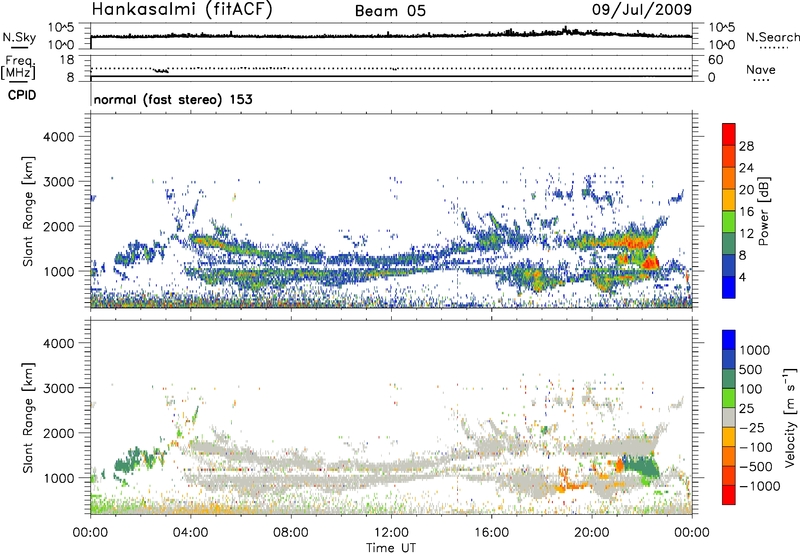Click the N.Sky legend label
Viewport: 800px width, 554px height.
click(19, 37)
